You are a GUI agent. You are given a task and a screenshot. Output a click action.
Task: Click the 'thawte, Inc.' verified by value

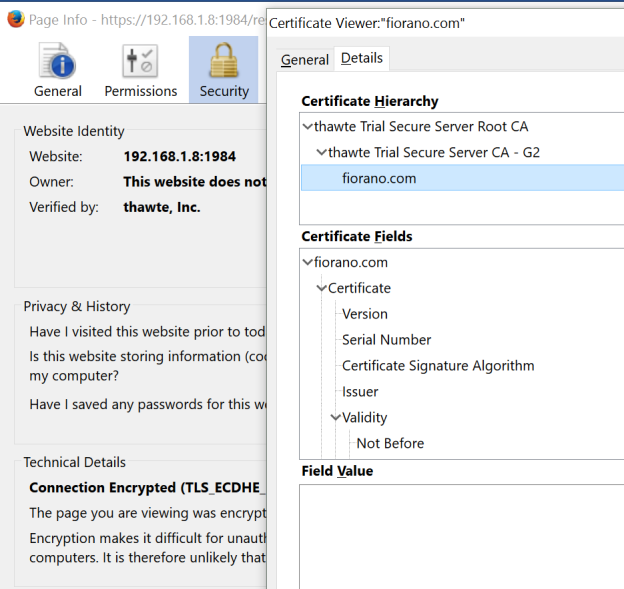pos(162,207)
